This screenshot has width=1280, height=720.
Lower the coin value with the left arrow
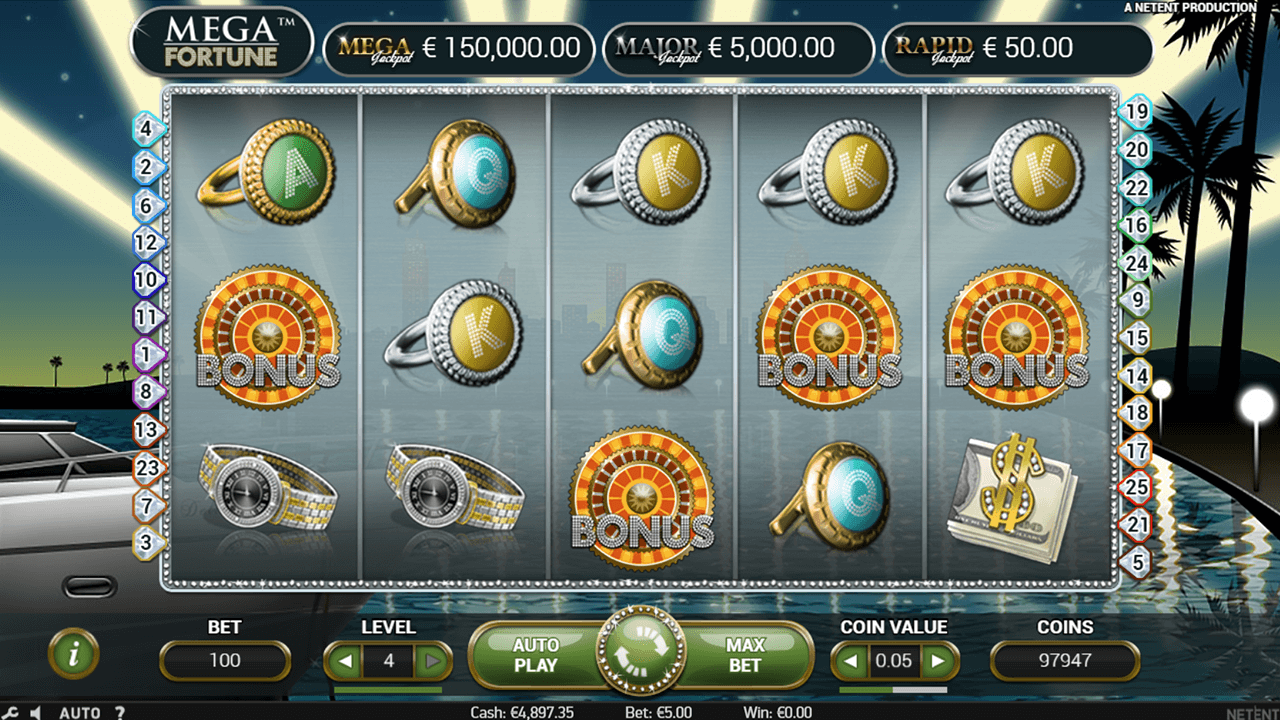[x=851, y=661]
